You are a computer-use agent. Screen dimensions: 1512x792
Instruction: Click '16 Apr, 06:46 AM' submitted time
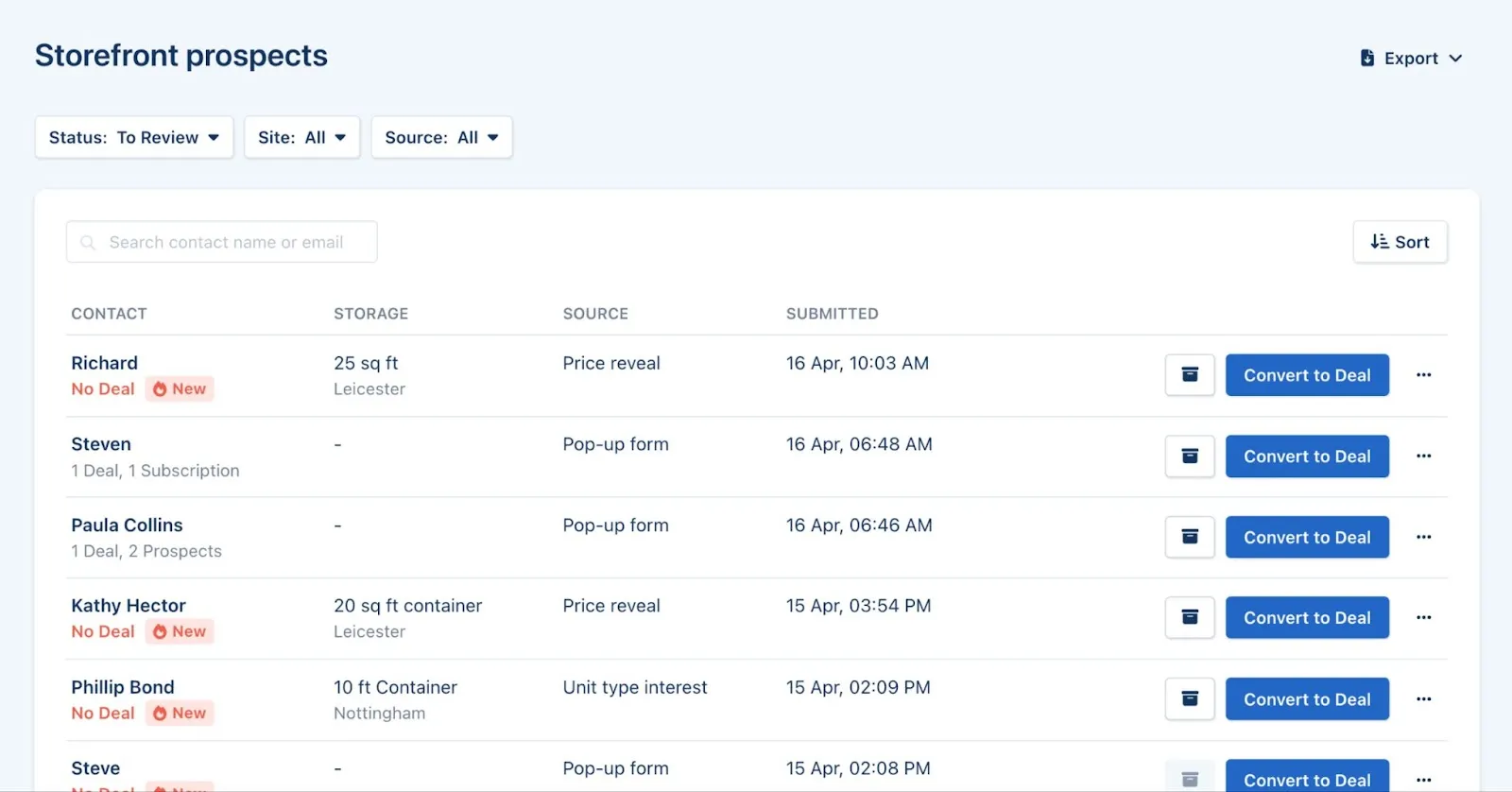(x=859, y=525)
